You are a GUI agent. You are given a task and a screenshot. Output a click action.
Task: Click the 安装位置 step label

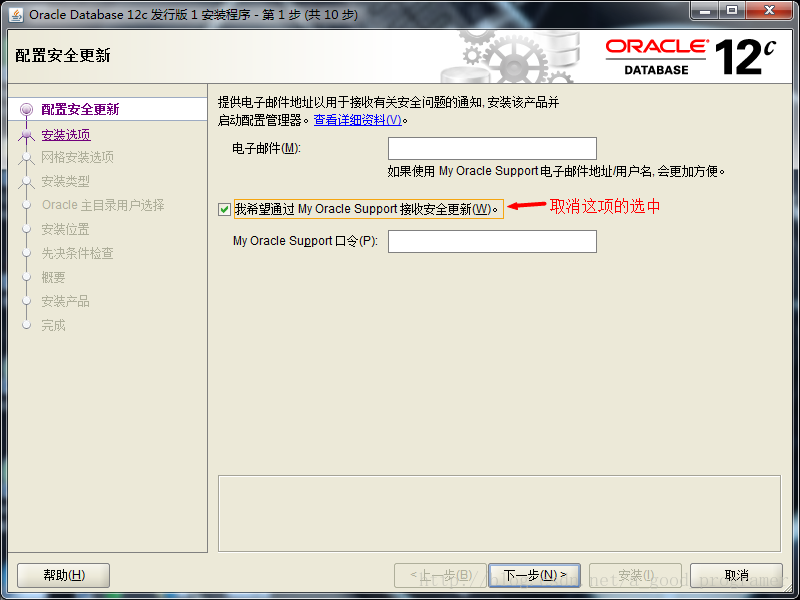pos(65,229)
